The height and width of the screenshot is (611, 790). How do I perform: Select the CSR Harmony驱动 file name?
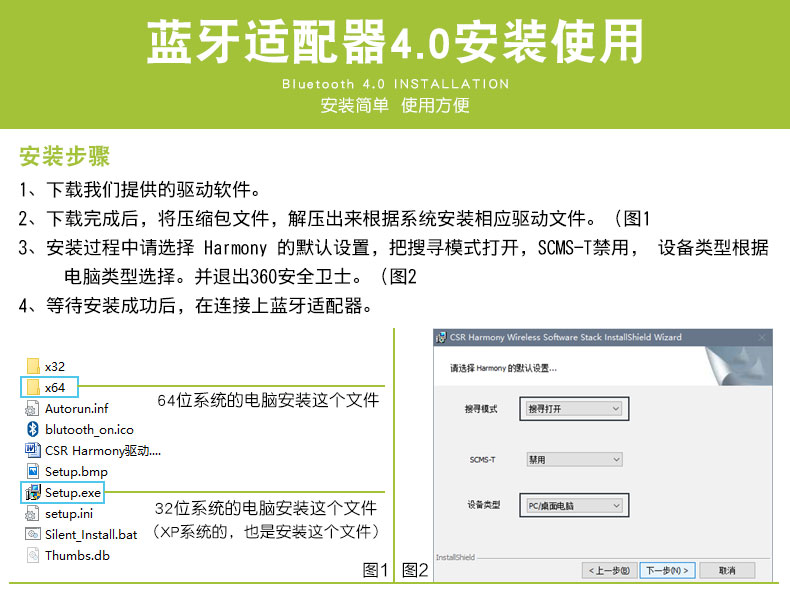coord(103,450)
